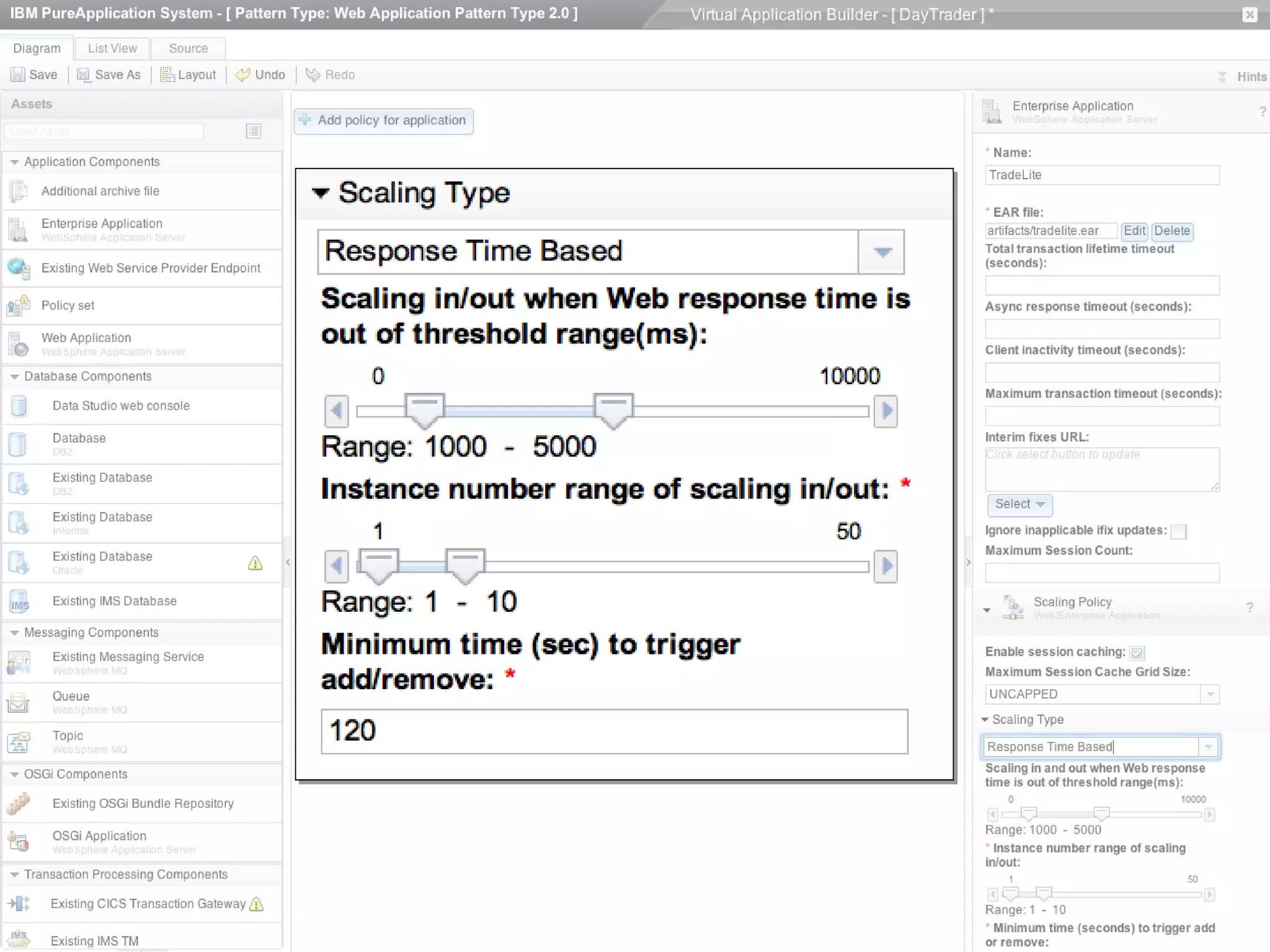This screenshot has width=1270, height=952.
Task: Click the OSGi Application component icon
Action: click(x=19, y=842)
